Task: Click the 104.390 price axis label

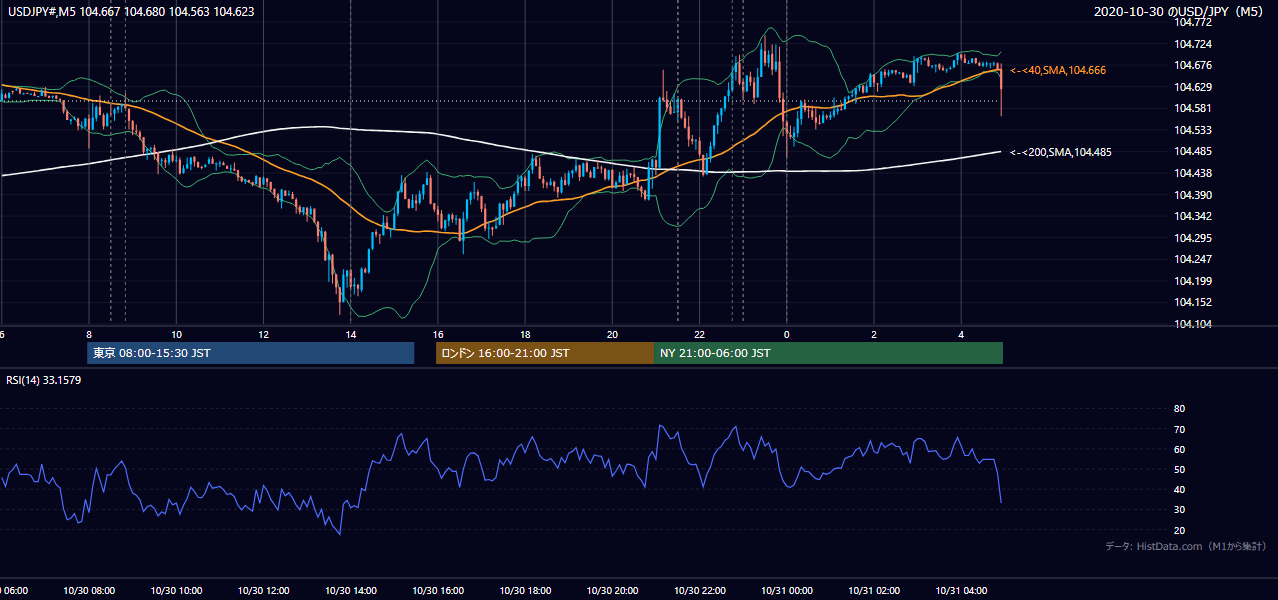Action: (x=1194, y=195)
